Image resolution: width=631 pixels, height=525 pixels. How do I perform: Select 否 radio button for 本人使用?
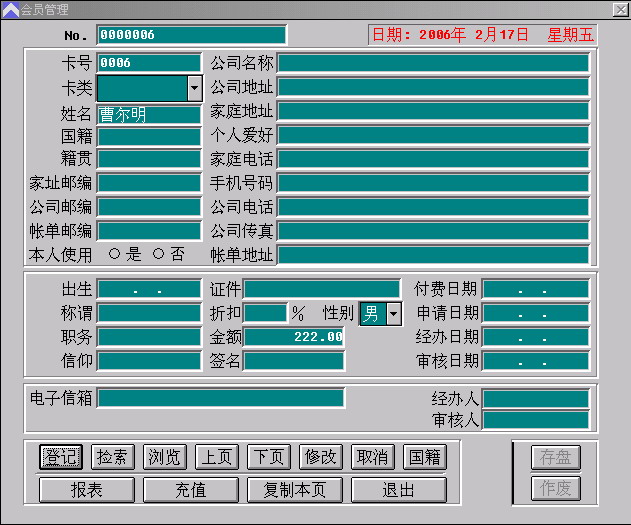[x=158, y=254]
